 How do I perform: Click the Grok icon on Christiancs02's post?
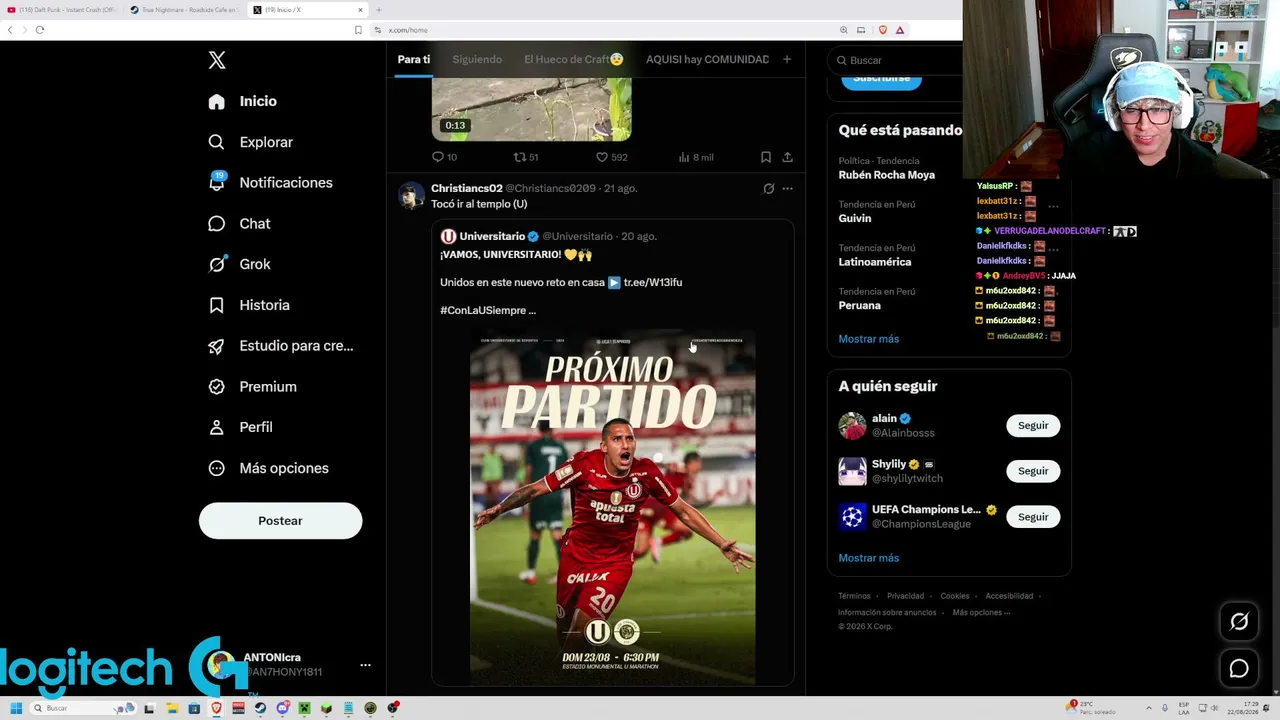(768, 188)
